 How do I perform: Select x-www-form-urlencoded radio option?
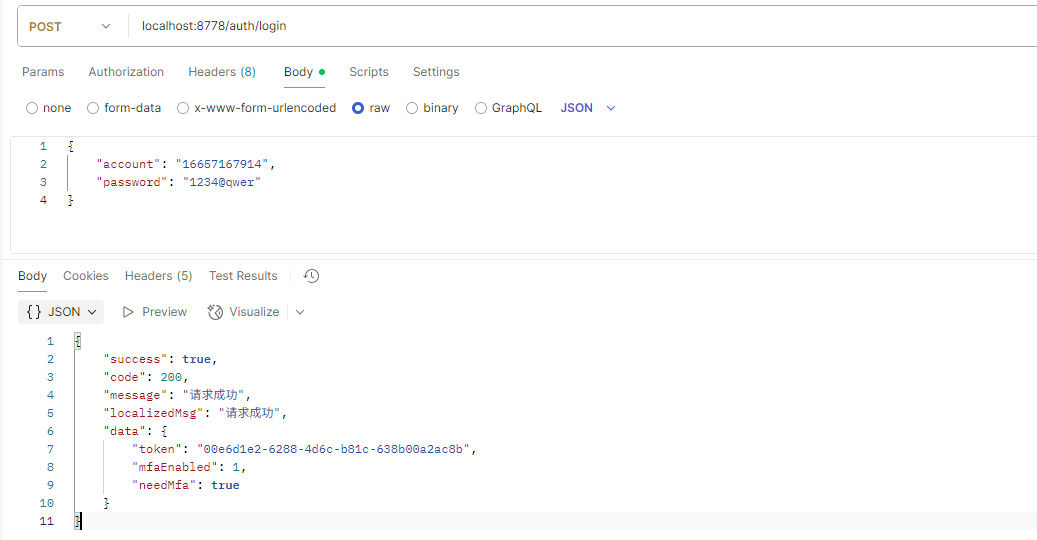183,108
